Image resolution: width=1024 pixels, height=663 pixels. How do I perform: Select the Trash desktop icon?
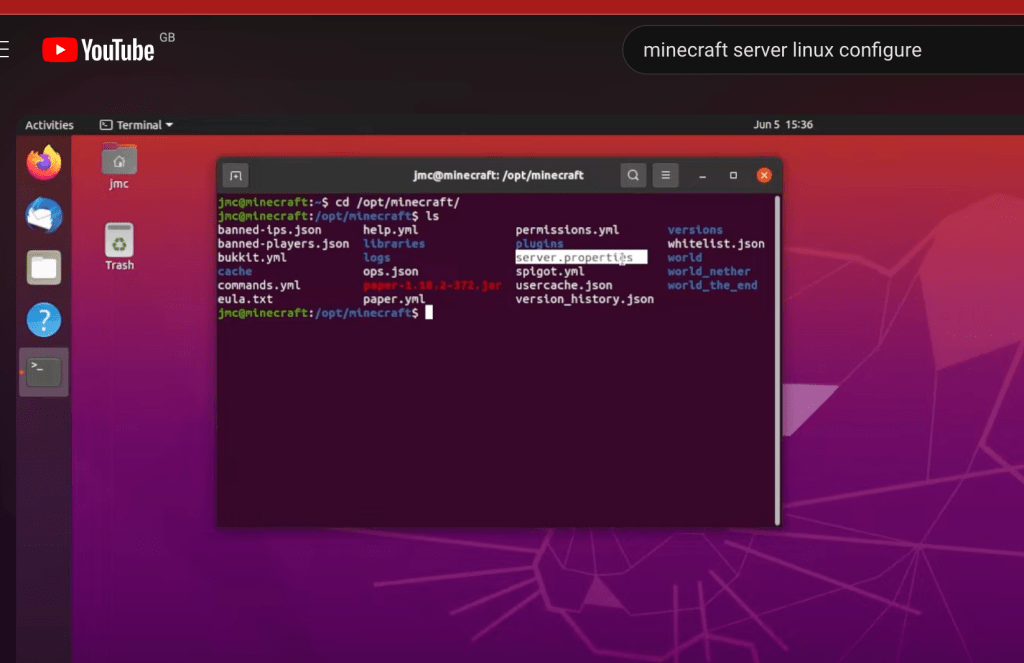(x=119, y=247)
